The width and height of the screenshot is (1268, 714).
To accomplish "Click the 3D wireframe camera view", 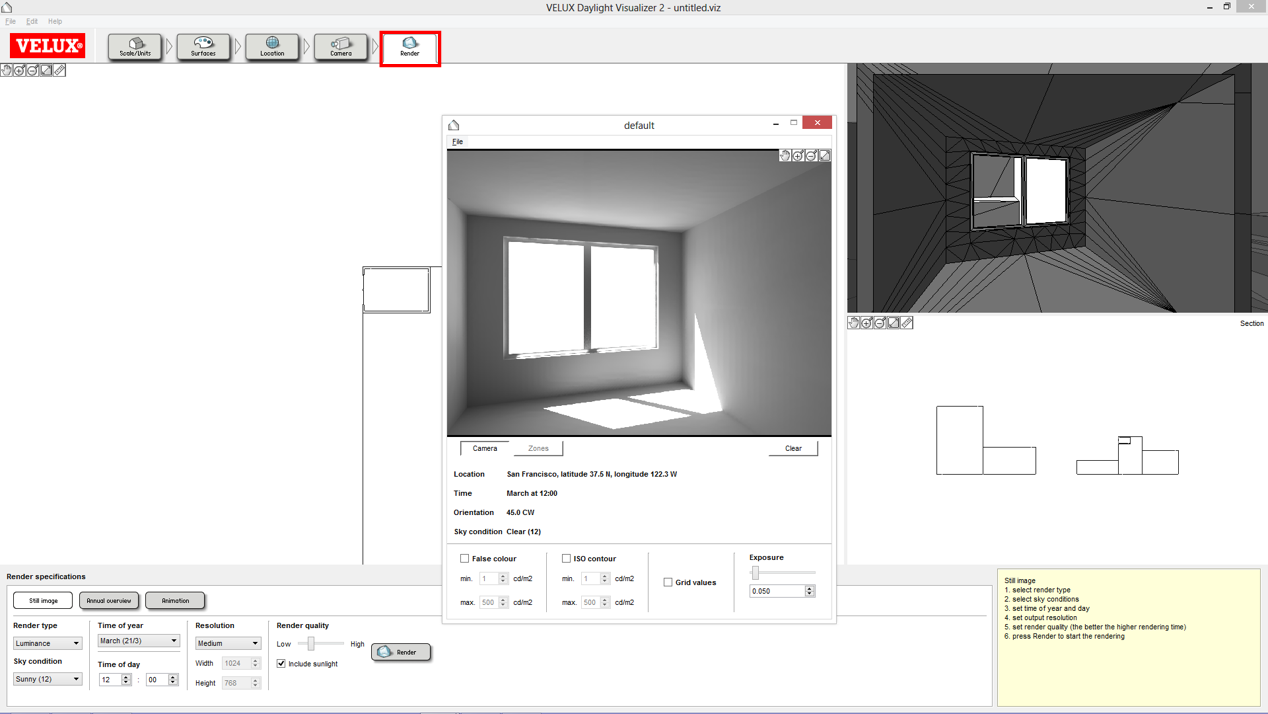I will click(x=1057, y=188).
